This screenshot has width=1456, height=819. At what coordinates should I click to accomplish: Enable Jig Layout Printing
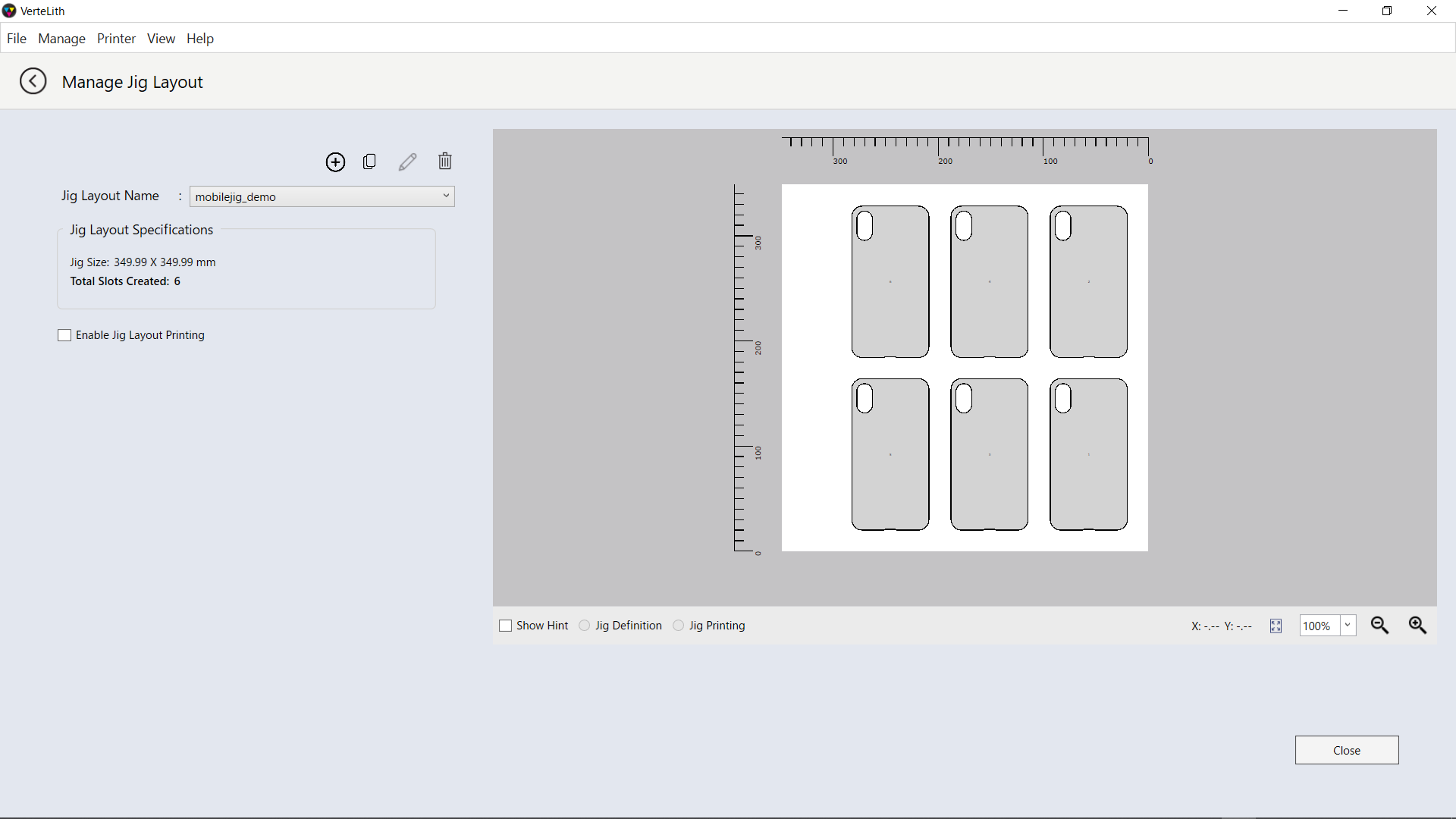pos(64,334)
